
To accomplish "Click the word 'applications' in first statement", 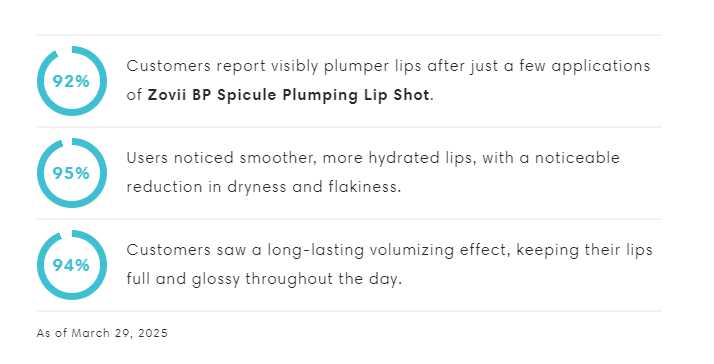I will point(601,67).
